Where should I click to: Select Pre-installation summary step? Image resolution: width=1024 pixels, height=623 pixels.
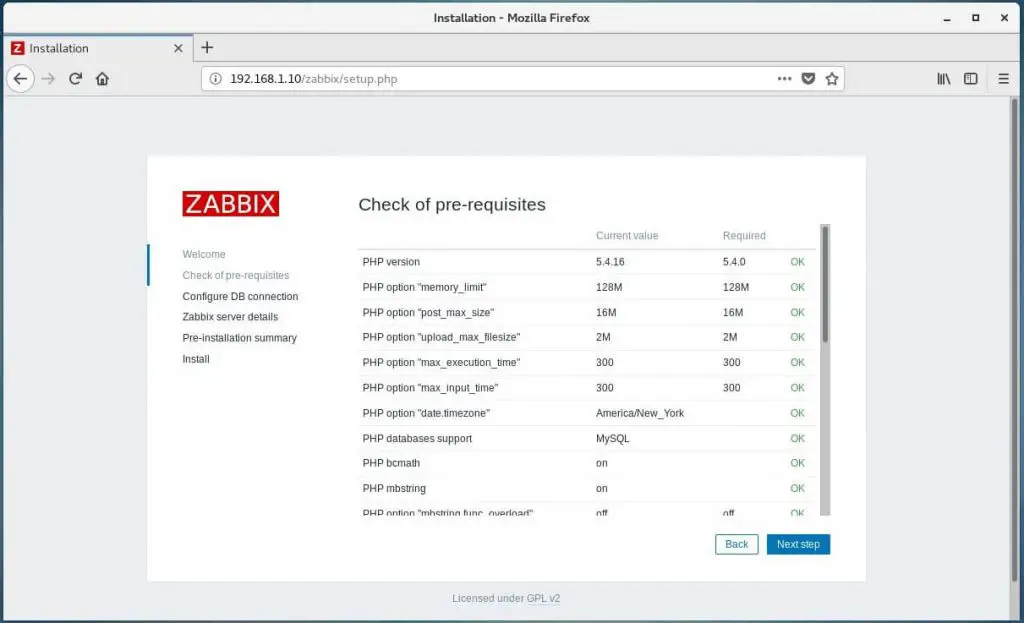tap(240, 338)
